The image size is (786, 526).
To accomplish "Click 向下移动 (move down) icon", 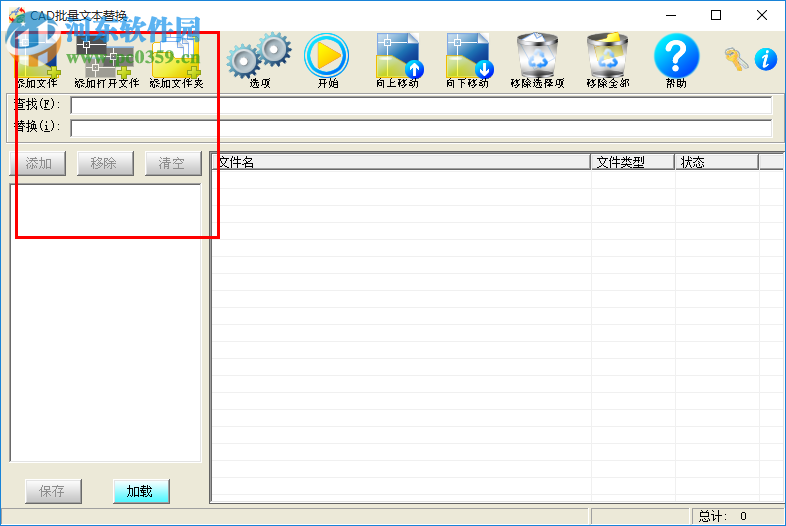I will point(467,60).
